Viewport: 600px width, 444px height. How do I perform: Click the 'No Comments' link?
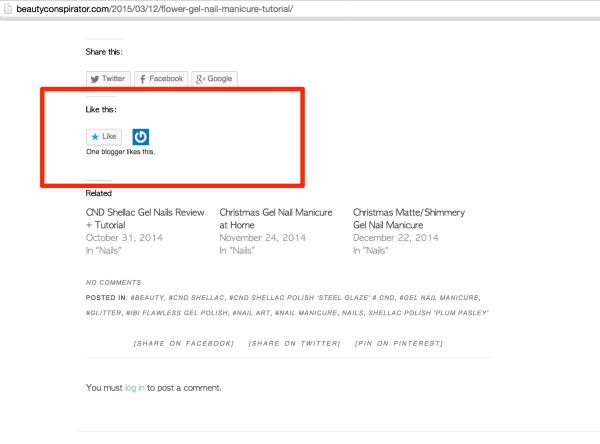[113, 283]
